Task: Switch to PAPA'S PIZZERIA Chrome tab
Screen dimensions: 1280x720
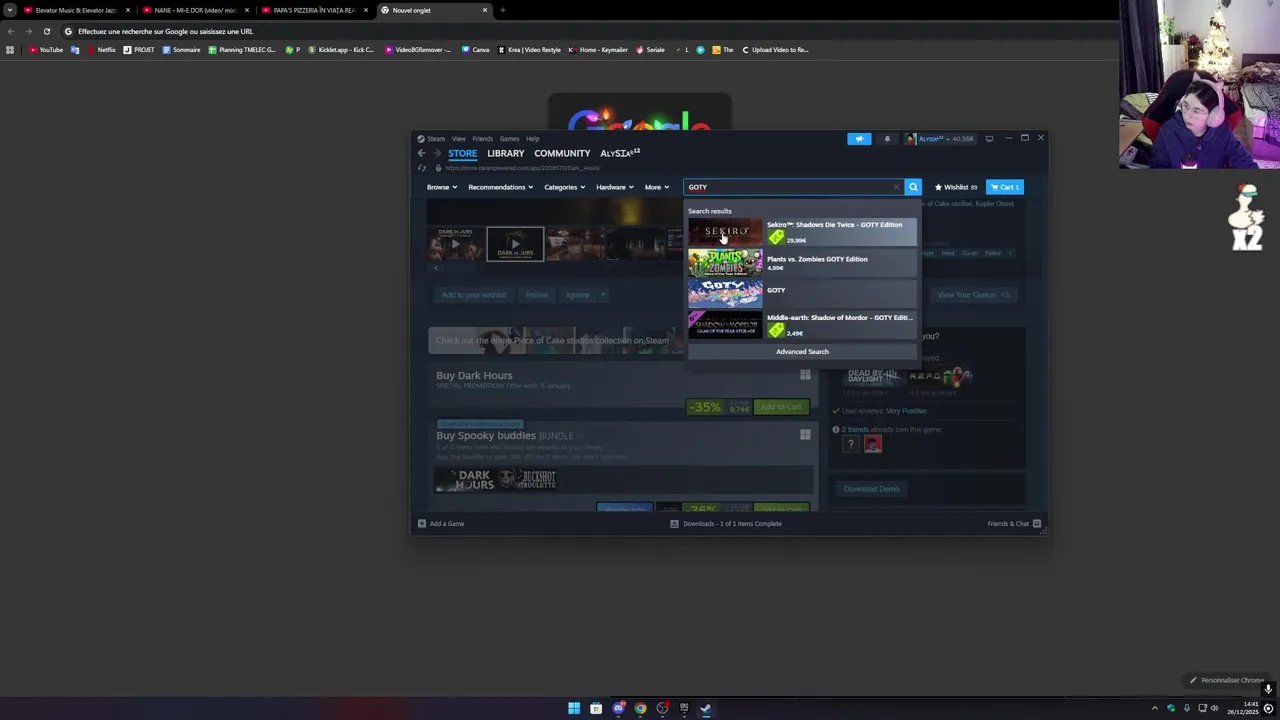Action: [314, 10]
